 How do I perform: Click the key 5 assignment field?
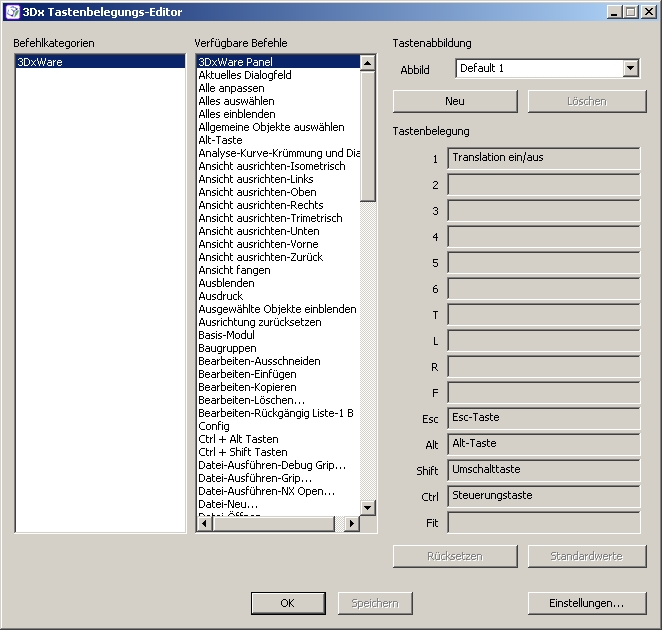click(x=544, y=263)
